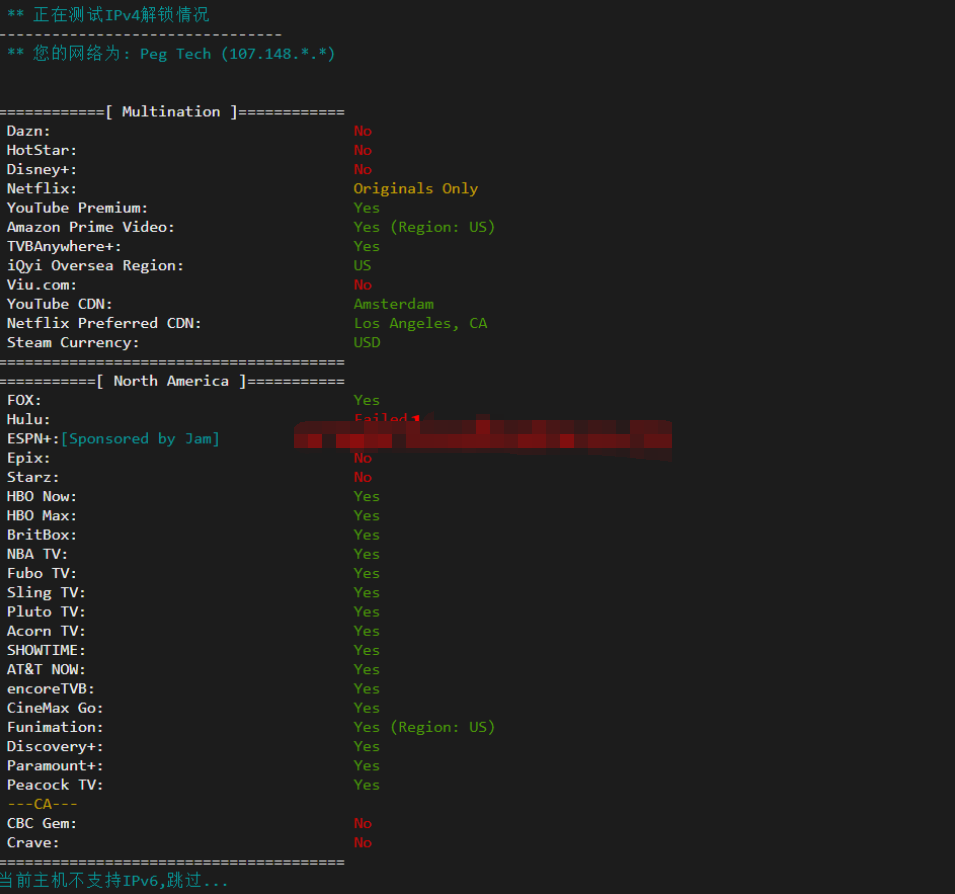
Task: Select the Pluto TV label
Action: tap(46, 612)
